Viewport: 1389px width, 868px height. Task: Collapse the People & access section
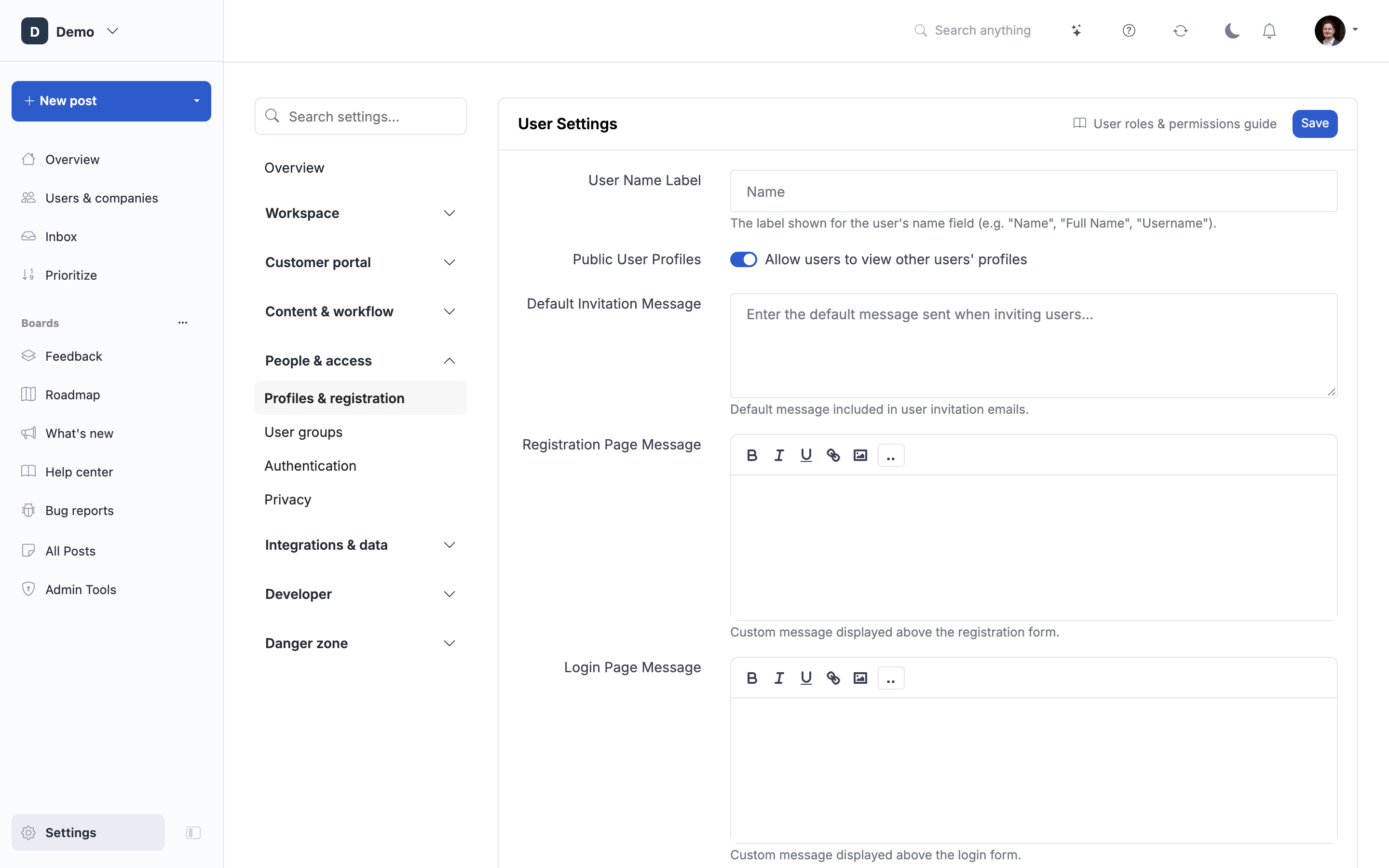coord(360,361)
